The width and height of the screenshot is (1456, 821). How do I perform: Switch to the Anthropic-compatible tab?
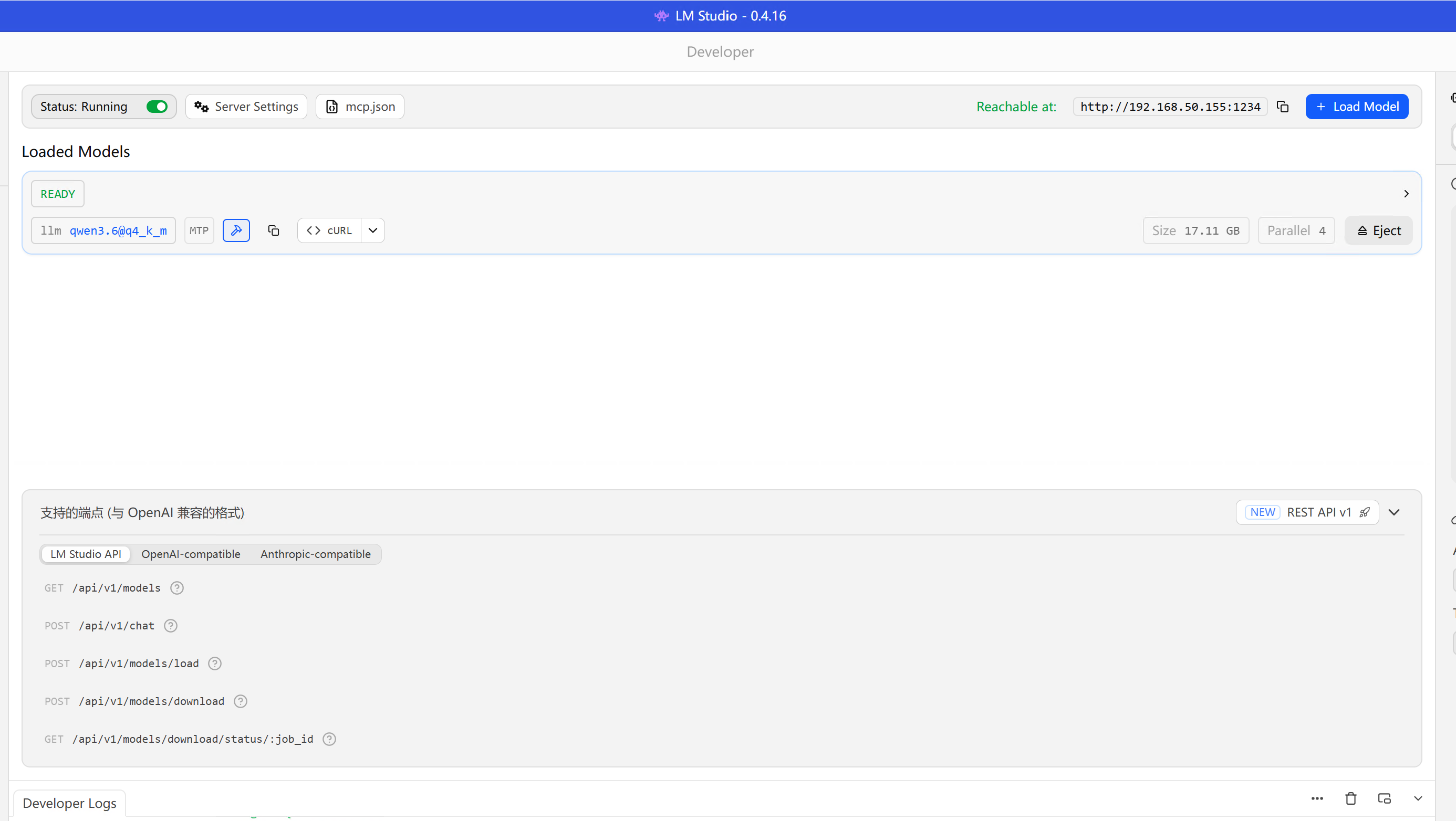pyautogui.click(x=315, y=554)
